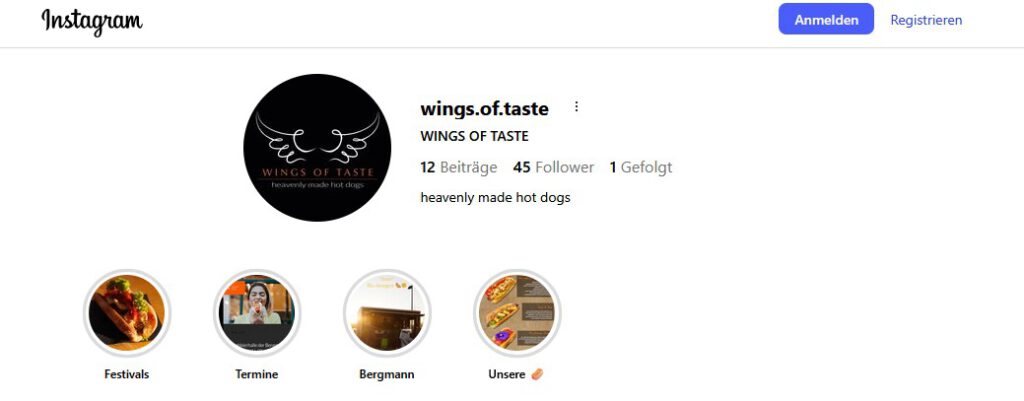Select the WINGS OF TASTE display name
Screen dimensions: 1024x401
[474, 136]
